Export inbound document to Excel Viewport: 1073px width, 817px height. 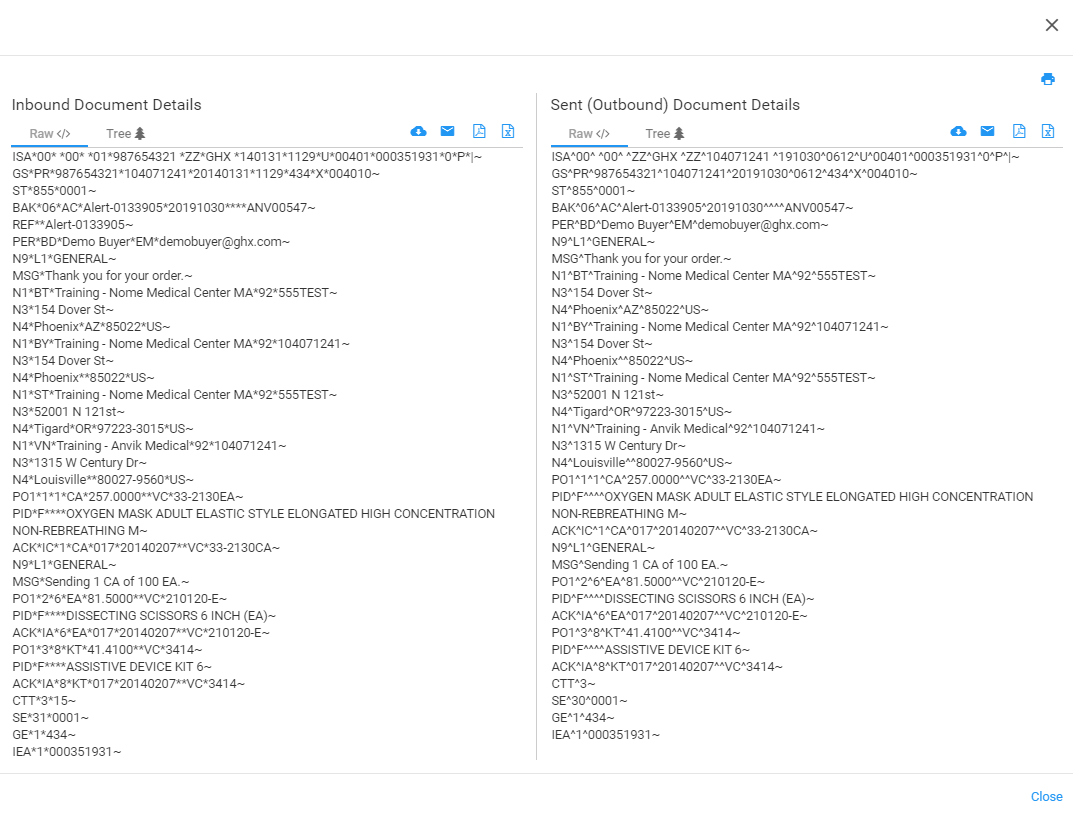coord(508,132)
